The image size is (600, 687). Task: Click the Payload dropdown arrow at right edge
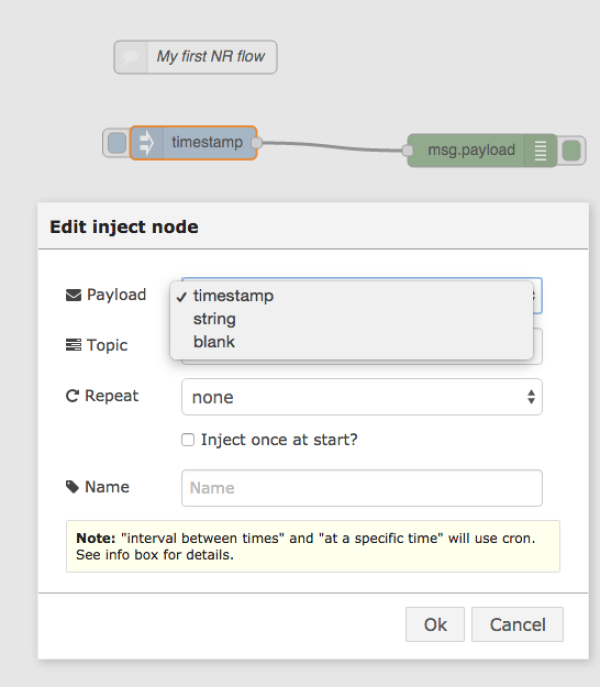pyautogui.click(x=537, y=295)
